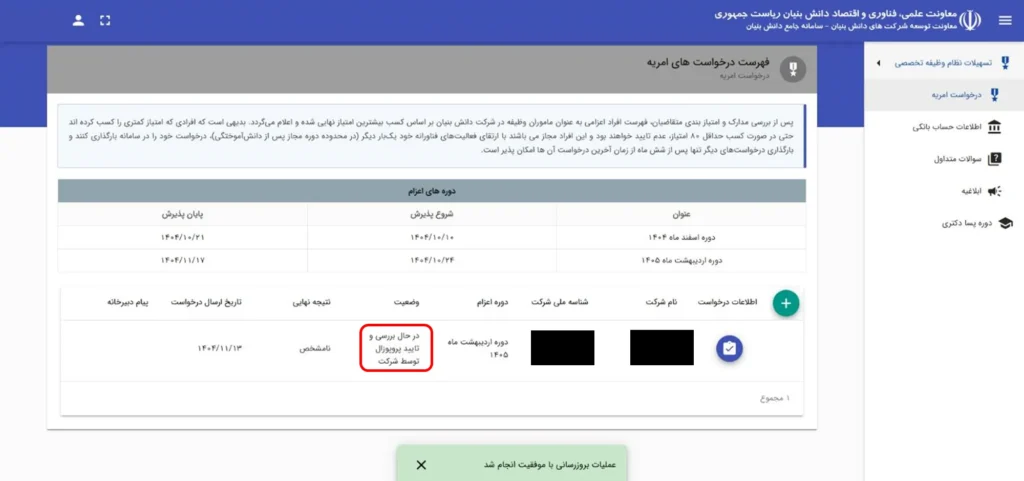Click the ۱ مجموع total count
Viewport: 1024px width, 481px height.
[x=775, y=398]
